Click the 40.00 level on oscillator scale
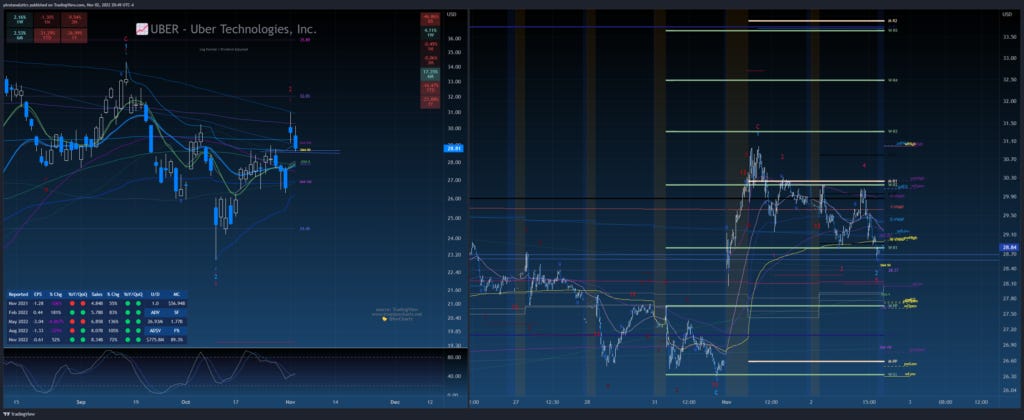1024x420 pixels. pyautogui.click(x=453, y=376)
